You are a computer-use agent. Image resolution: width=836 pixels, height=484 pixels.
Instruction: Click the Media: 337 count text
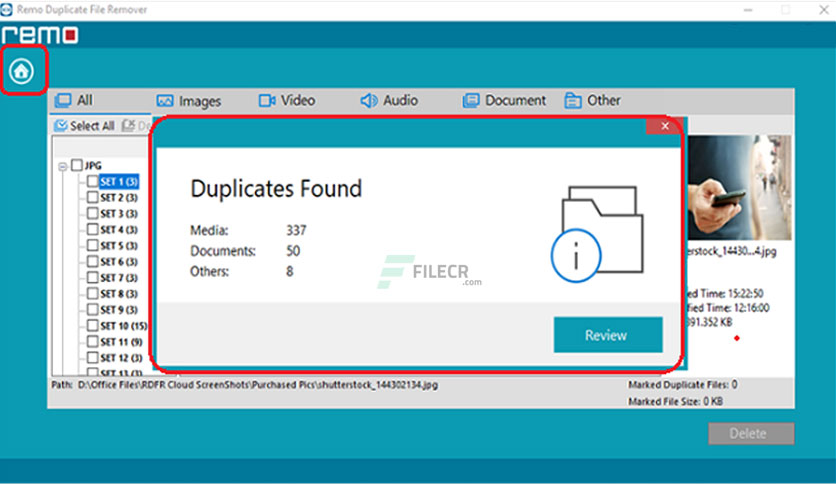click(248, 230)
